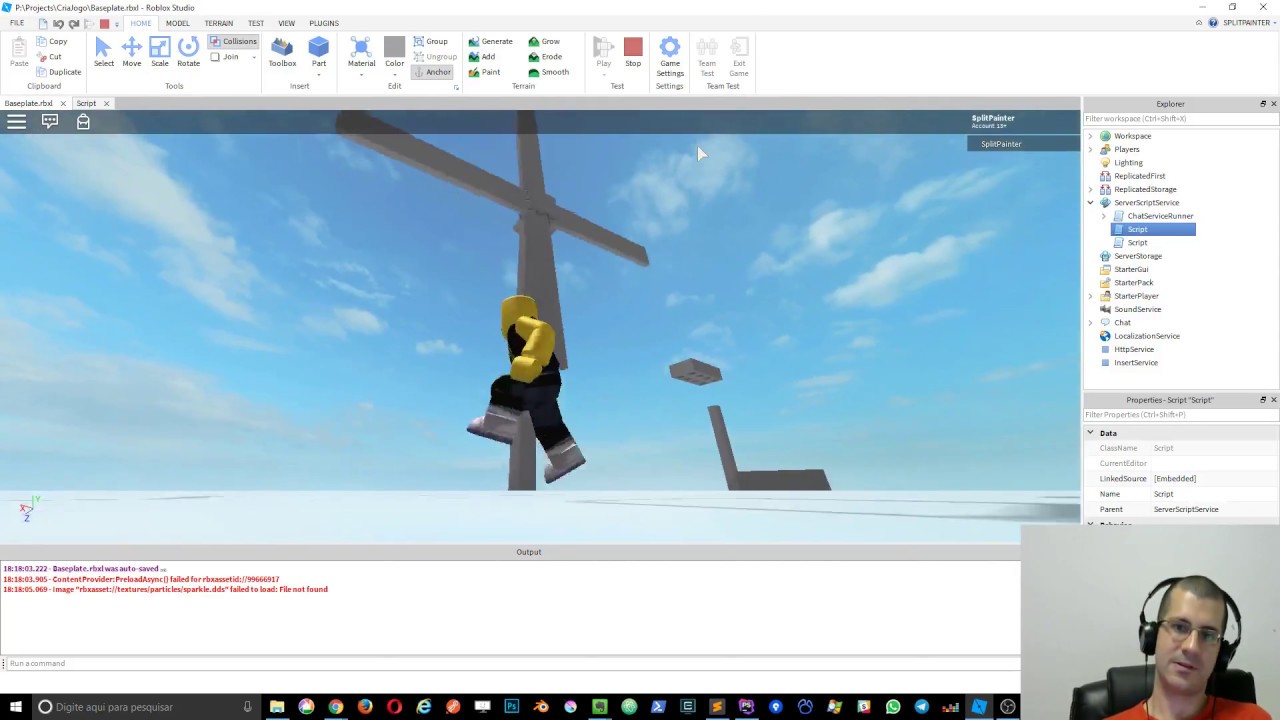This screenshot has width=1280, height=720.
Task: Pick the Rotate tool
Action: 188,52
